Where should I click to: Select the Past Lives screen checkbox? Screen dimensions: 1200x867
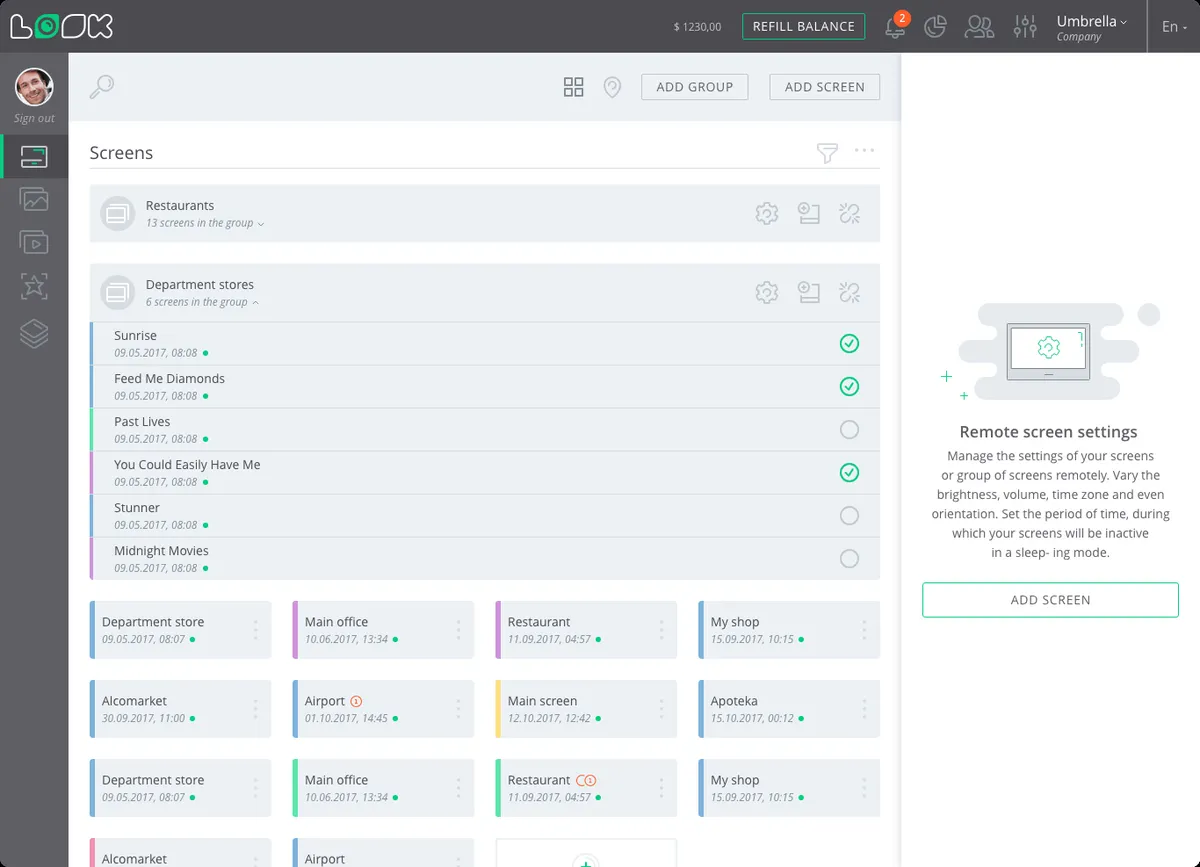(x=849, y=429)
